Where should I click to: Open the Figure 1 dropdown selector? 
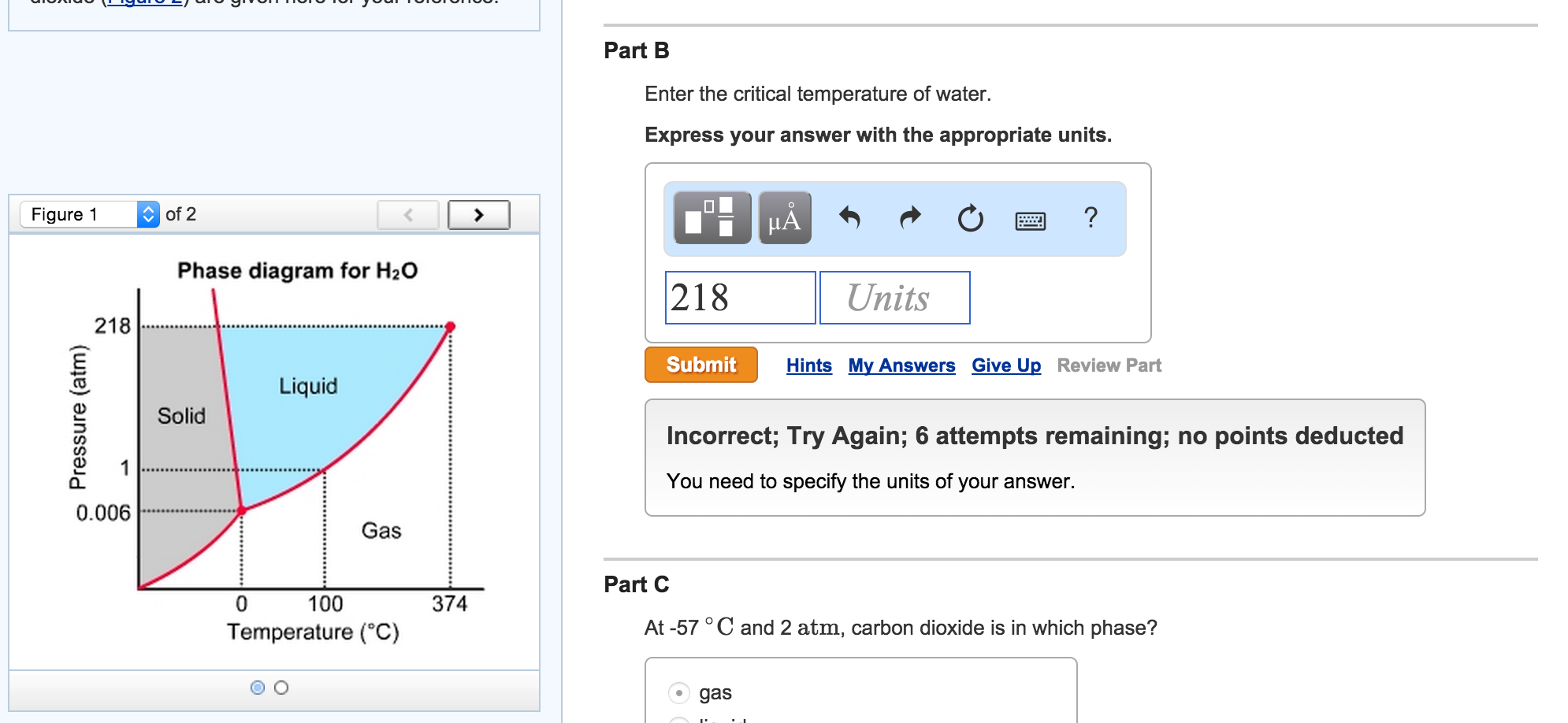pyautogui.click(x=90, y=214)
